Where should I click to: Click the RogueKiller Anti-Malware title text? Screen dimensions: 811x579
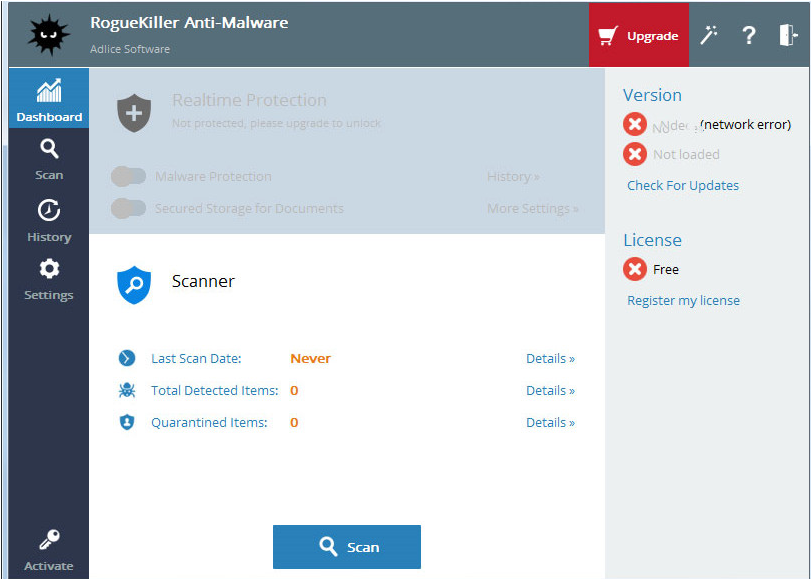tap(189, 23)
